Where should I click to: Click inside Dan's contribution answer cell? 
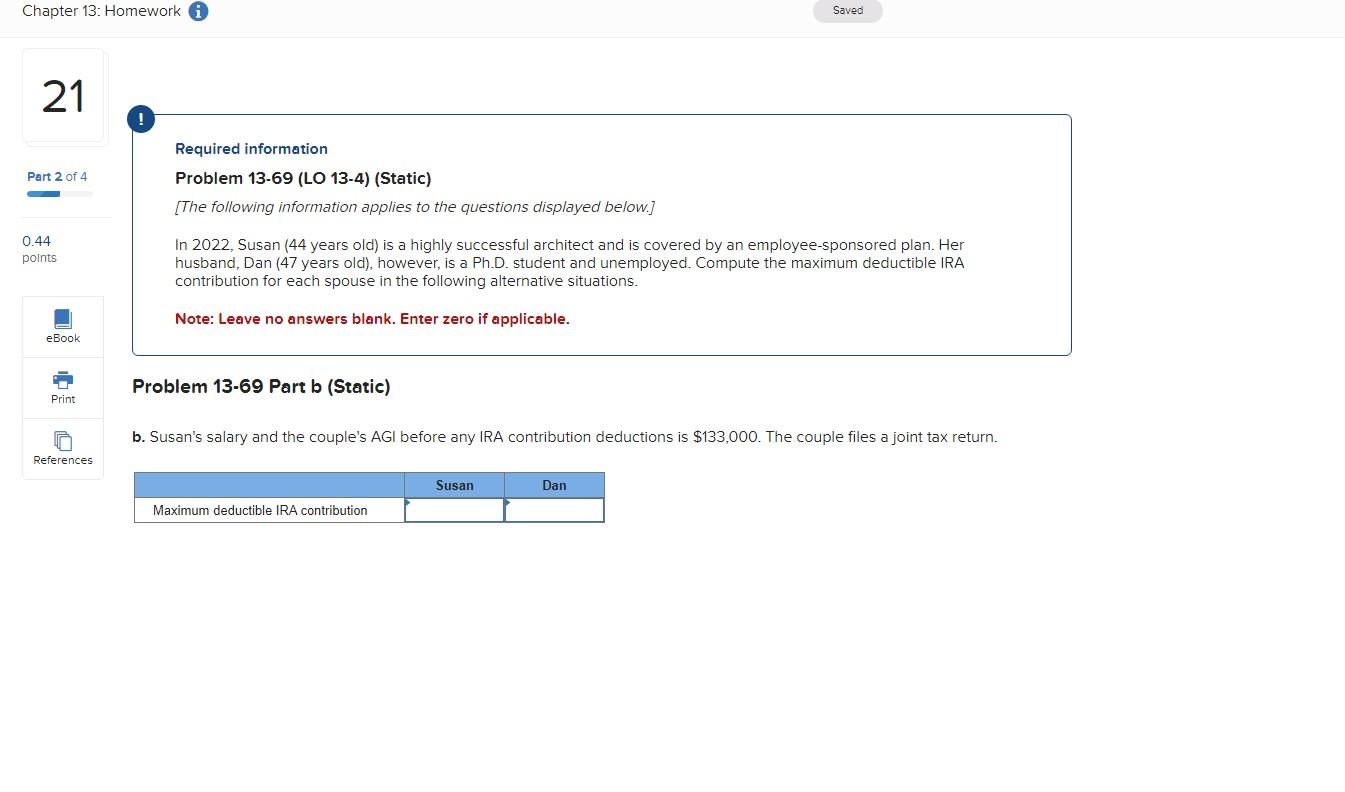pyautogui.click(x=556, y=510)
